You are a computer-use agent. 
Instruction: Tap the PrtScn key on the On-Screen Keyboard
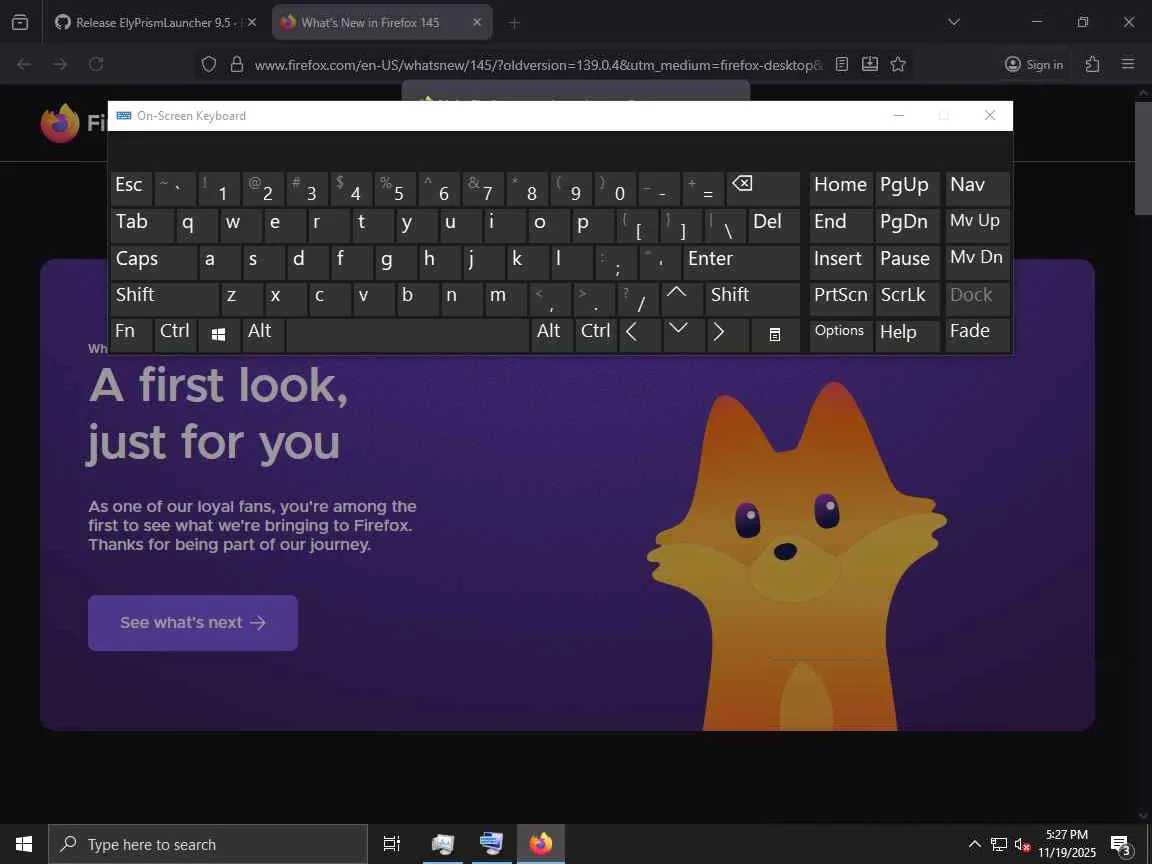click(840, 298)
